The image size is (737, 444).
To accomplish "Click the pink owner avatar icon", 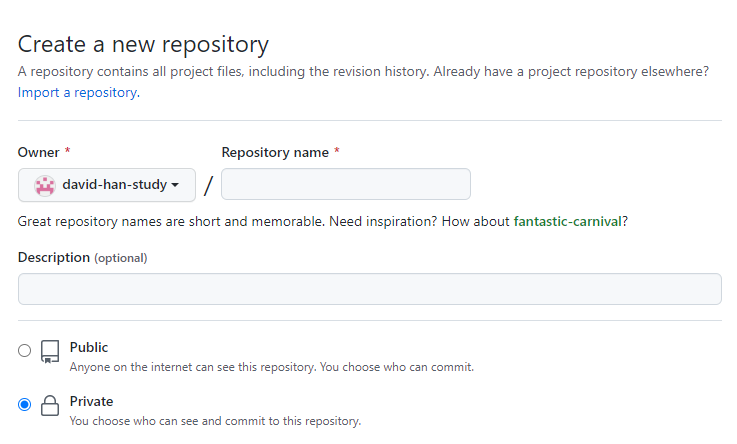I will 45,186.
